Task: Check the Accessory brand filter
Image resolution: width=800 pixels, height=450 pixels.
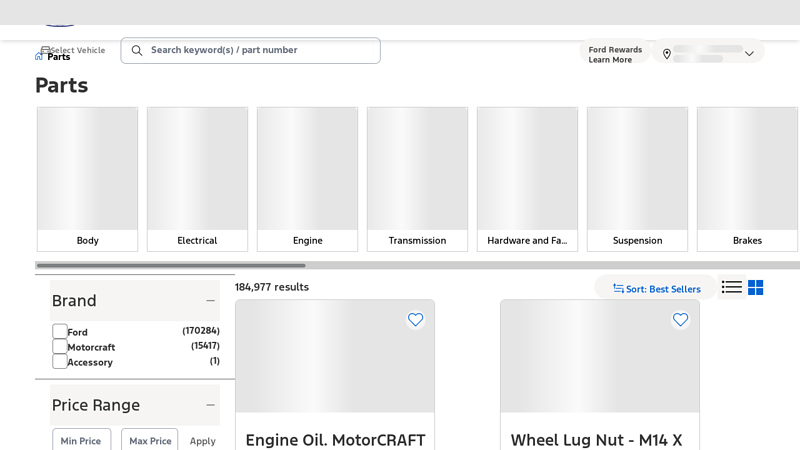Action: click(x=60, y=361)
